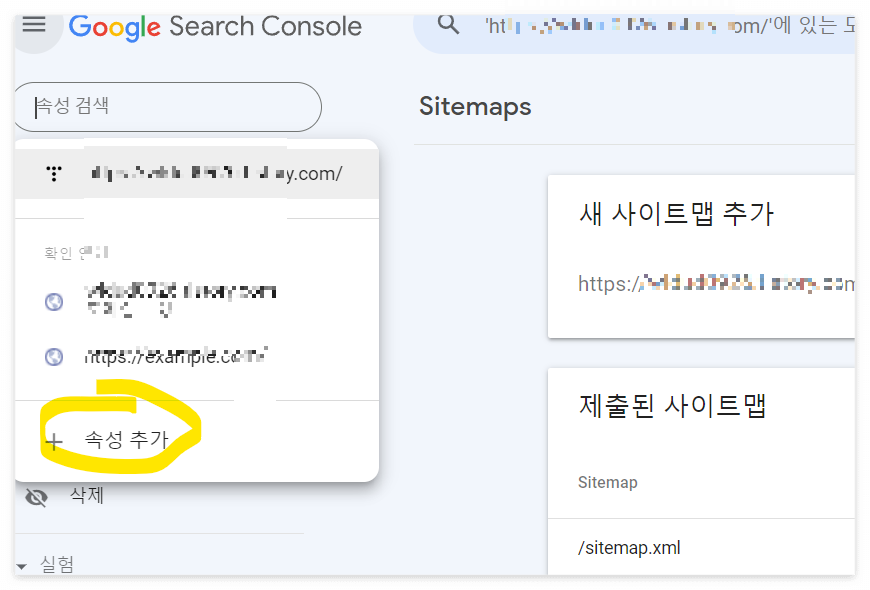Click the 제출된 사이트맵 heading
870x590 pixels.
point(672,405)
